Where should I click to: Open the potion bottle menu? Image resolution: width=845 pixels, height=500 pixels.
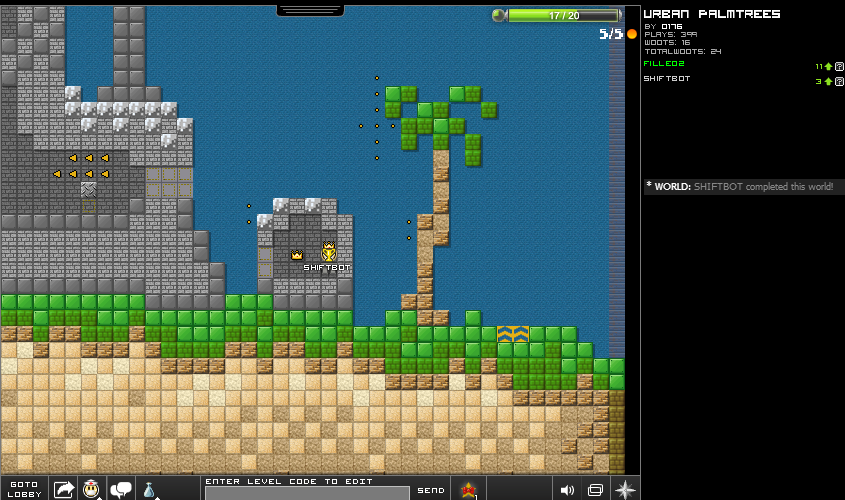click(x=149, y=489)
